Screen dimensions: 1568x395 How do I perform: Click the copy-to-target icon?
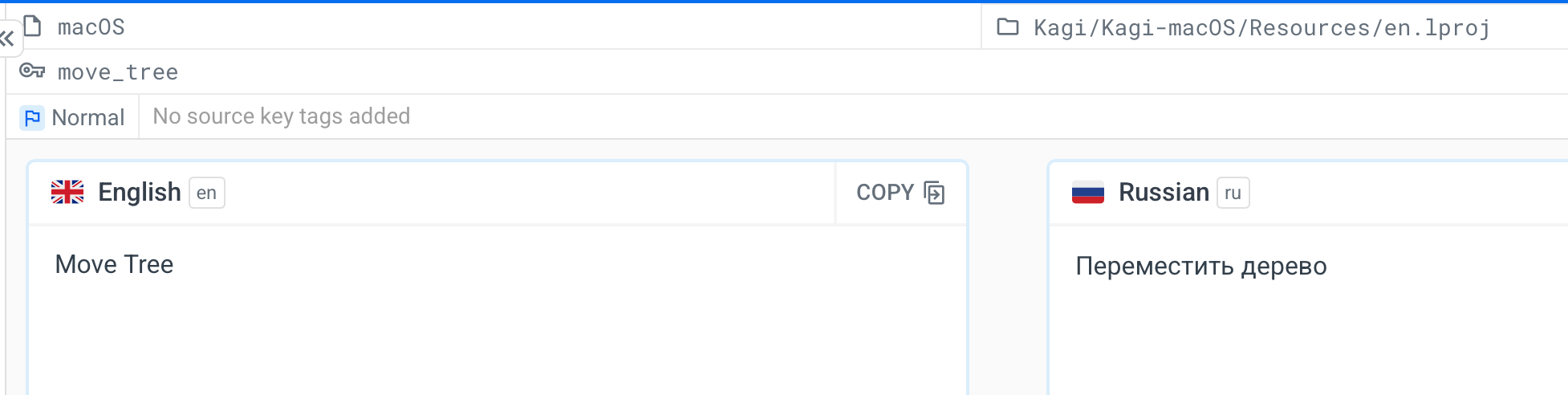tap(933, 193)
